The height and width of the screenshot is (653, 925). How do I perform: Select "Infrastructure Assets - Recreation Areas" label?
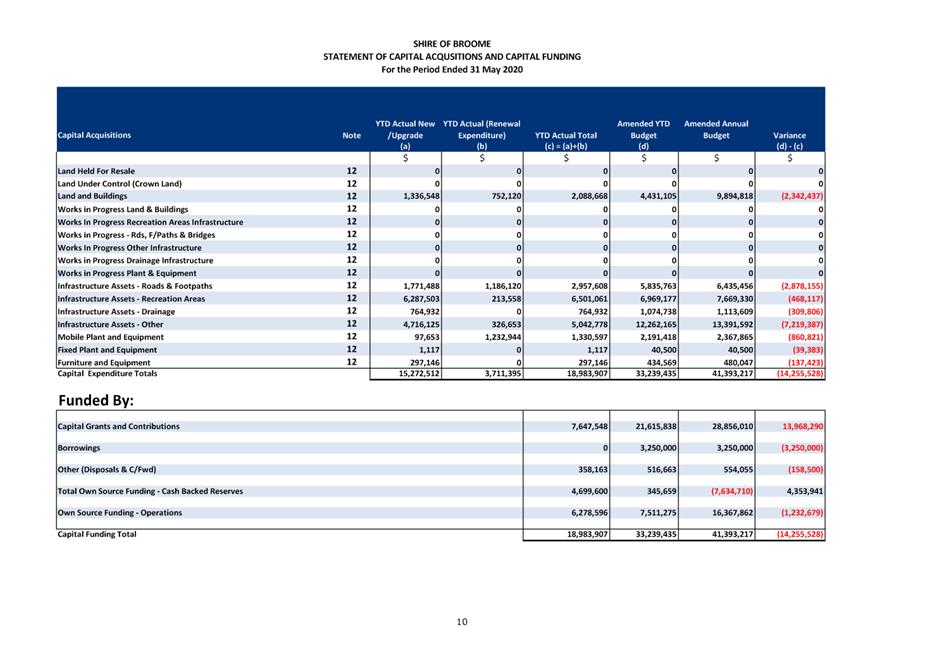coord(131,299)
